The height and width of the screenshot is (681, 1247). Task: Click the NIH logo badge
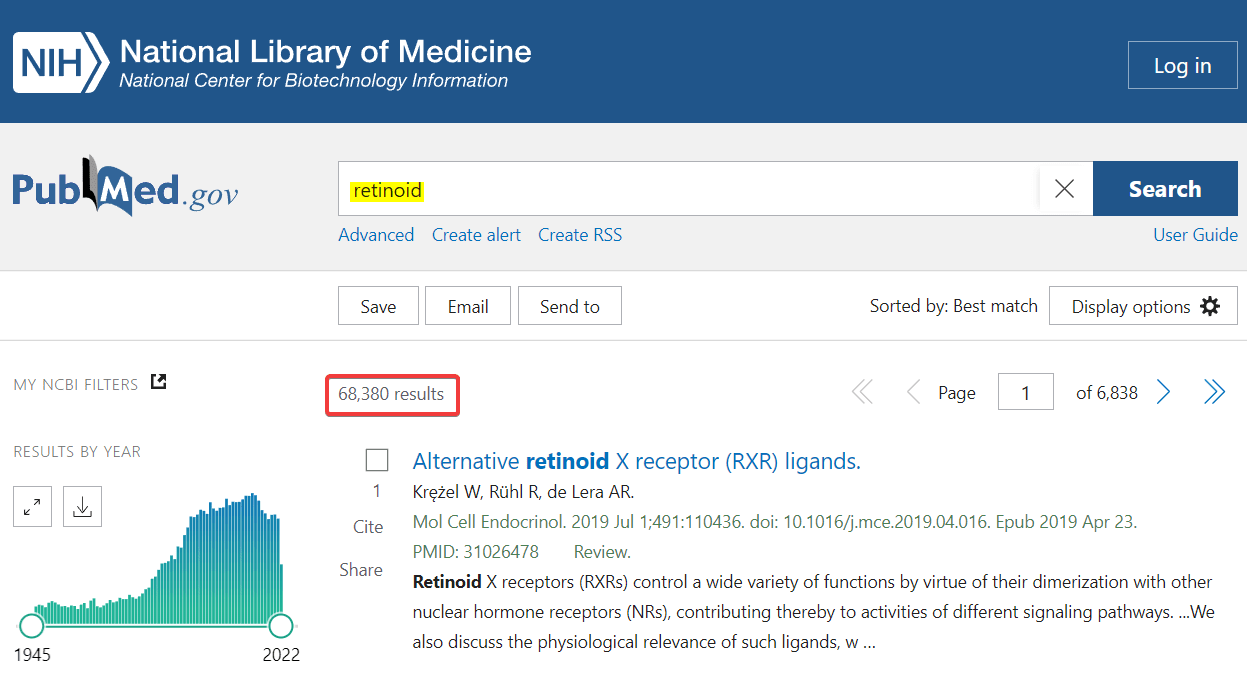point(60,62)
